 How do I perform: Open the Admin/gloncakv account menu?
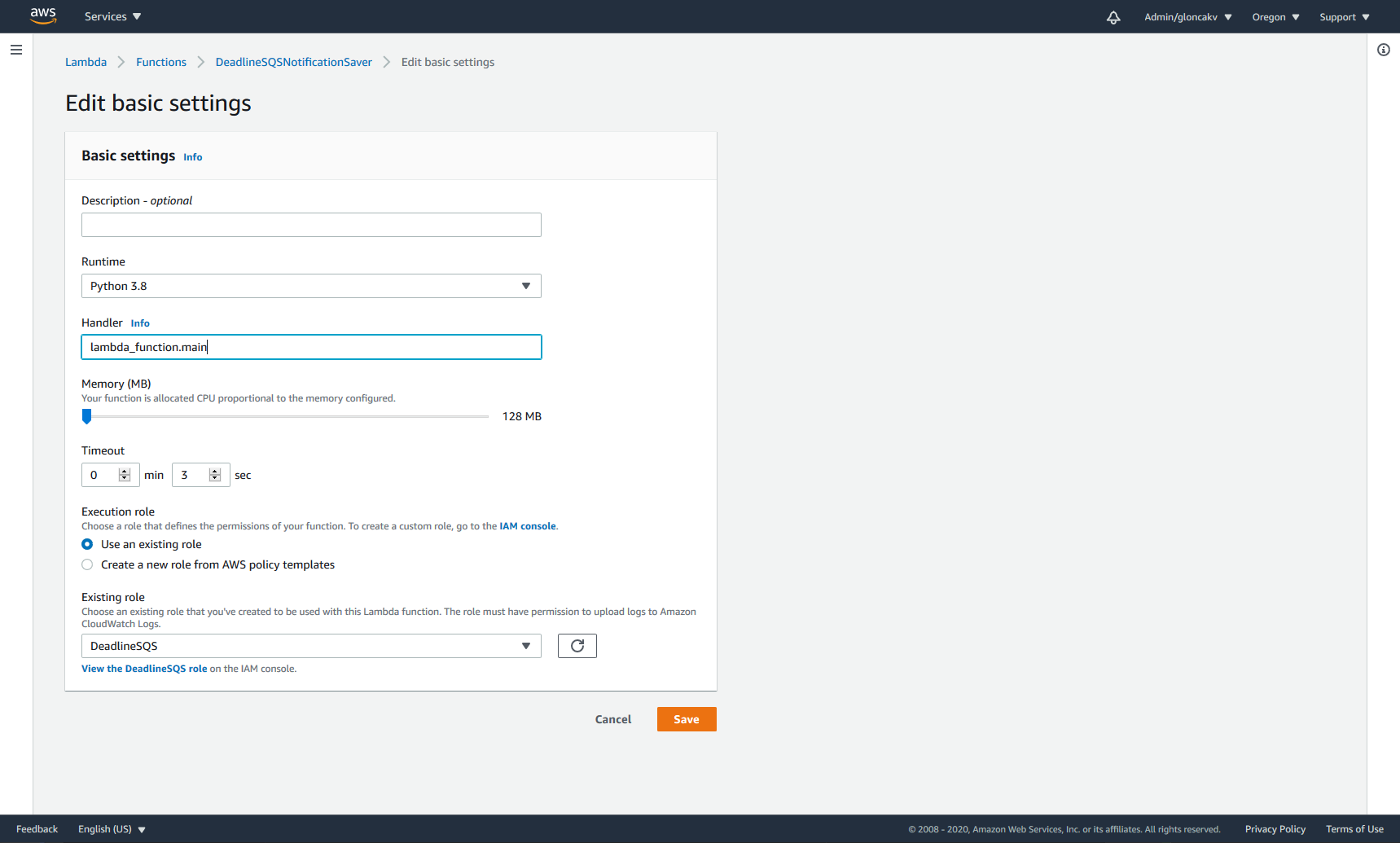tap(1187, 17)
